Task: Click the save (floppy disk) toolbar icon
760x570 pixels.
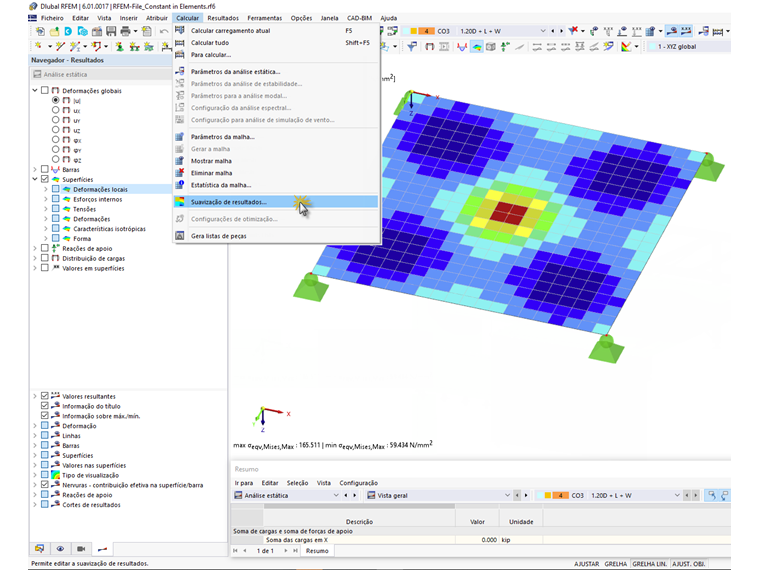Action: [111, 32]
